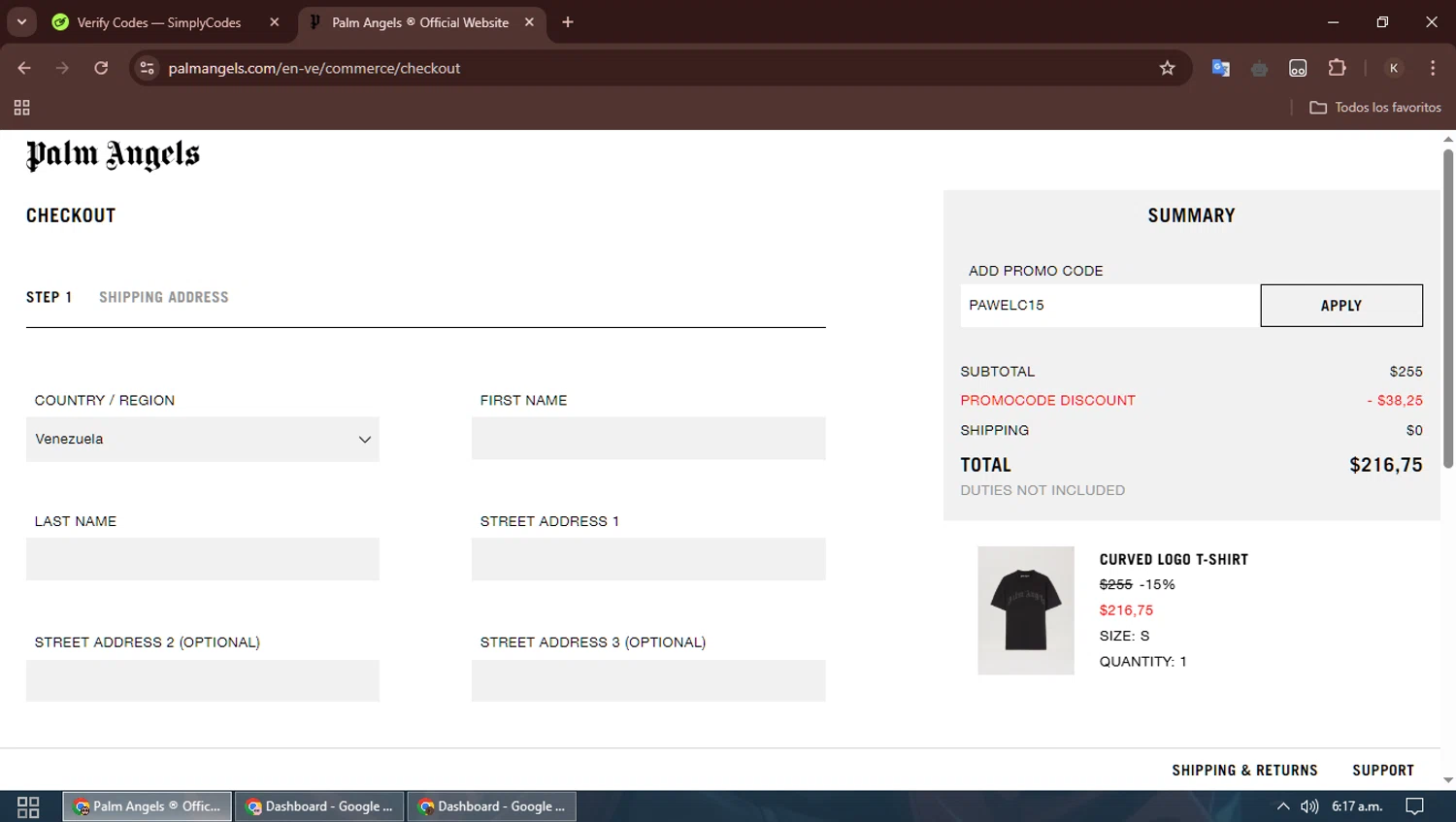Open the Todos los favoritos folder
This screenshot has height=822, width=1456.
coord(1375,108)
